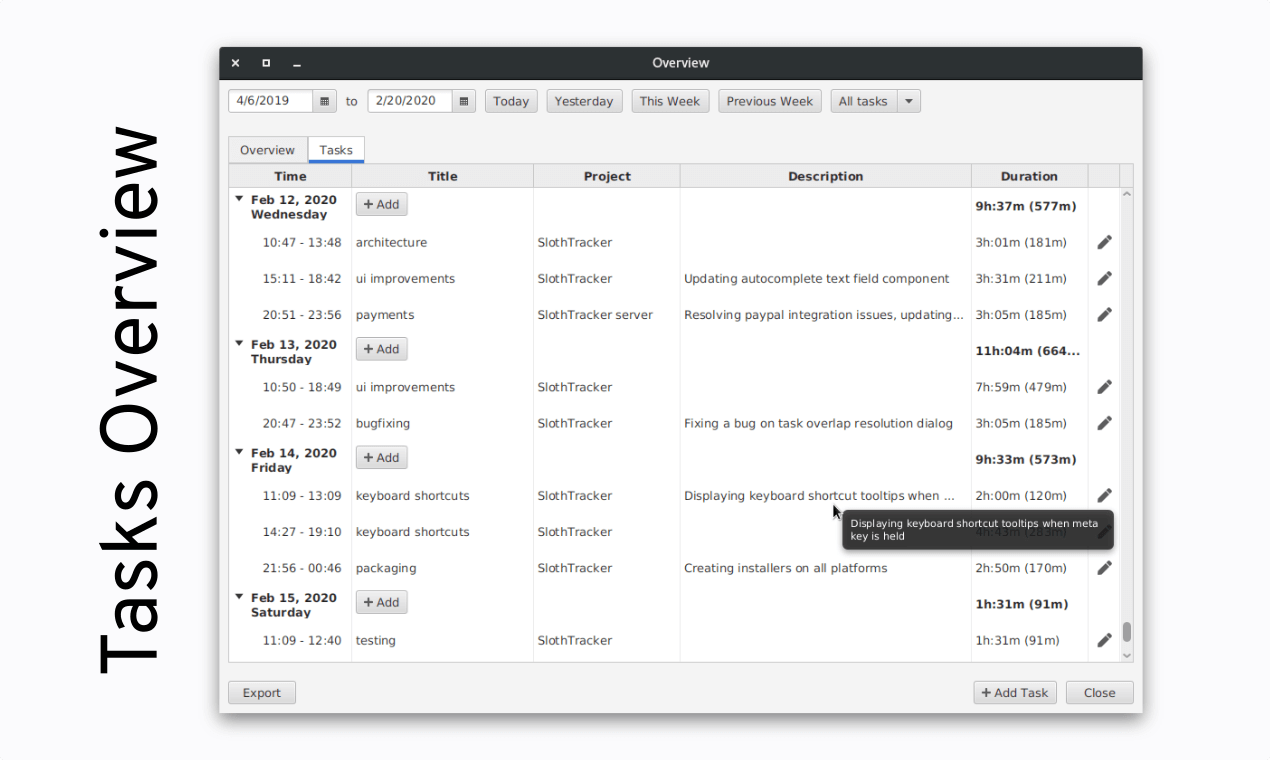1270x760 pixels.
Task: Click the start date field 4/6/2019
Action: pos(271,101)
